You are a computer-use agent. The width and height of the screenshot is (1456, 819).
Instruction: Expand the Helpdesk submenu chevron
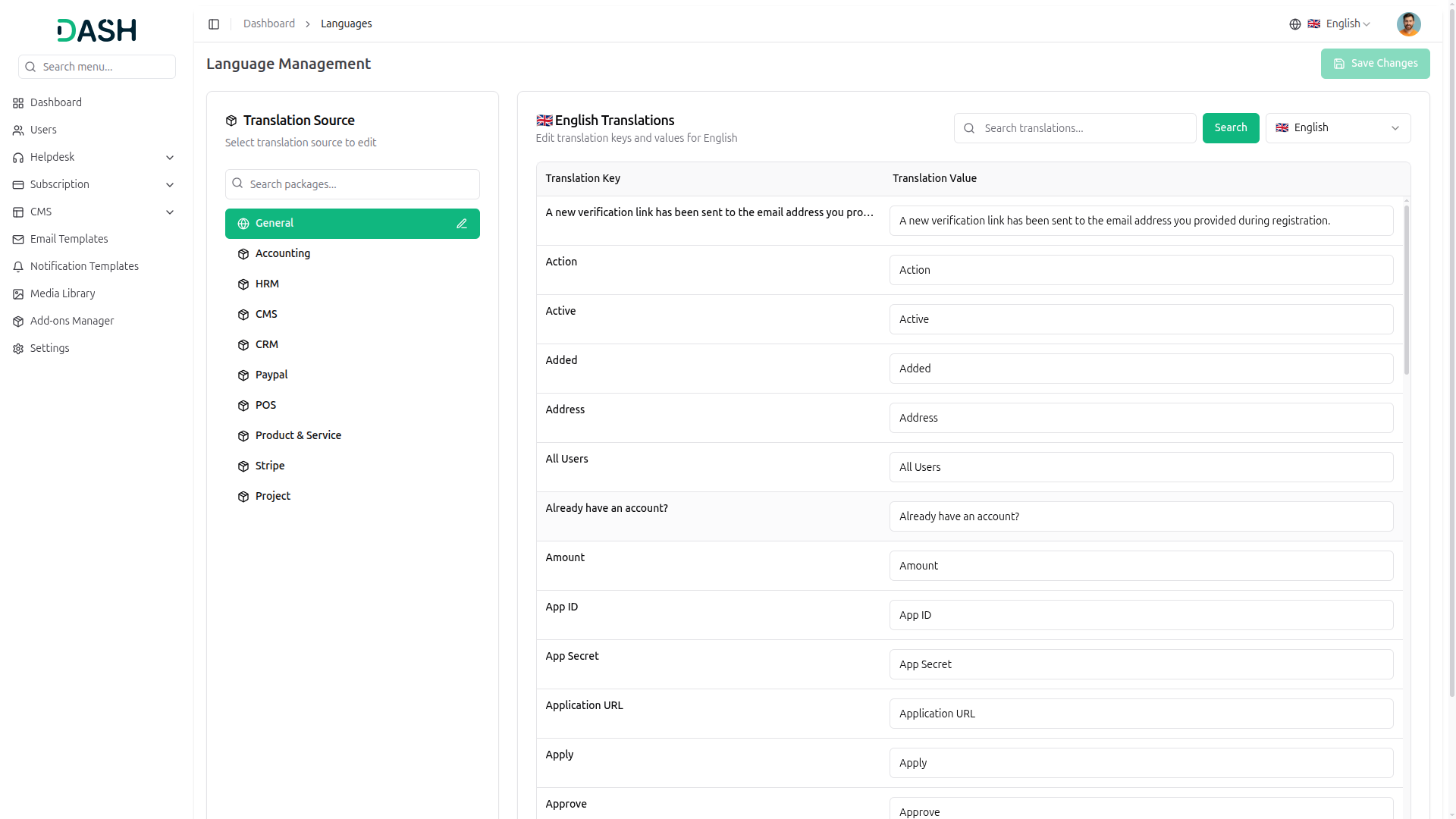pyautogui.click(x=170, y=158)
